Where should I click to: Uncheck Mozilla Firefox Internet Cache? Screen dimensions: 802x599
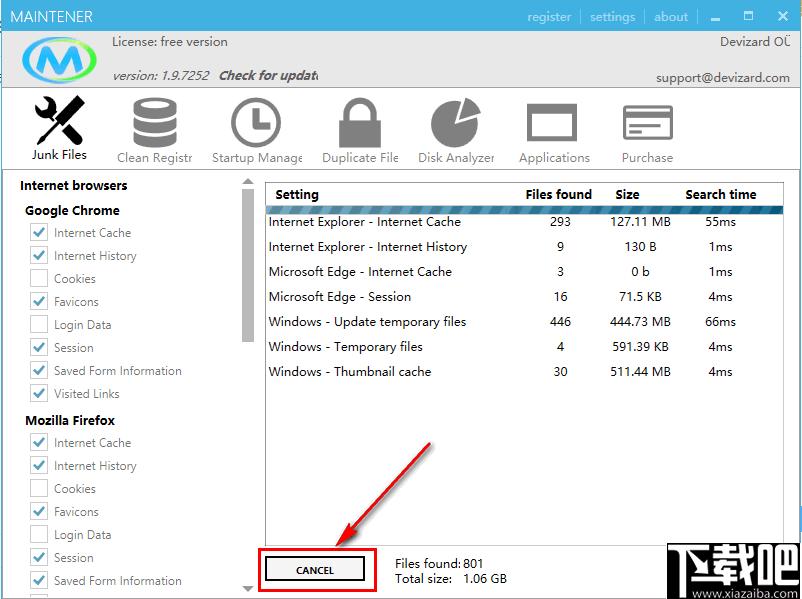[x=39, y=442]
